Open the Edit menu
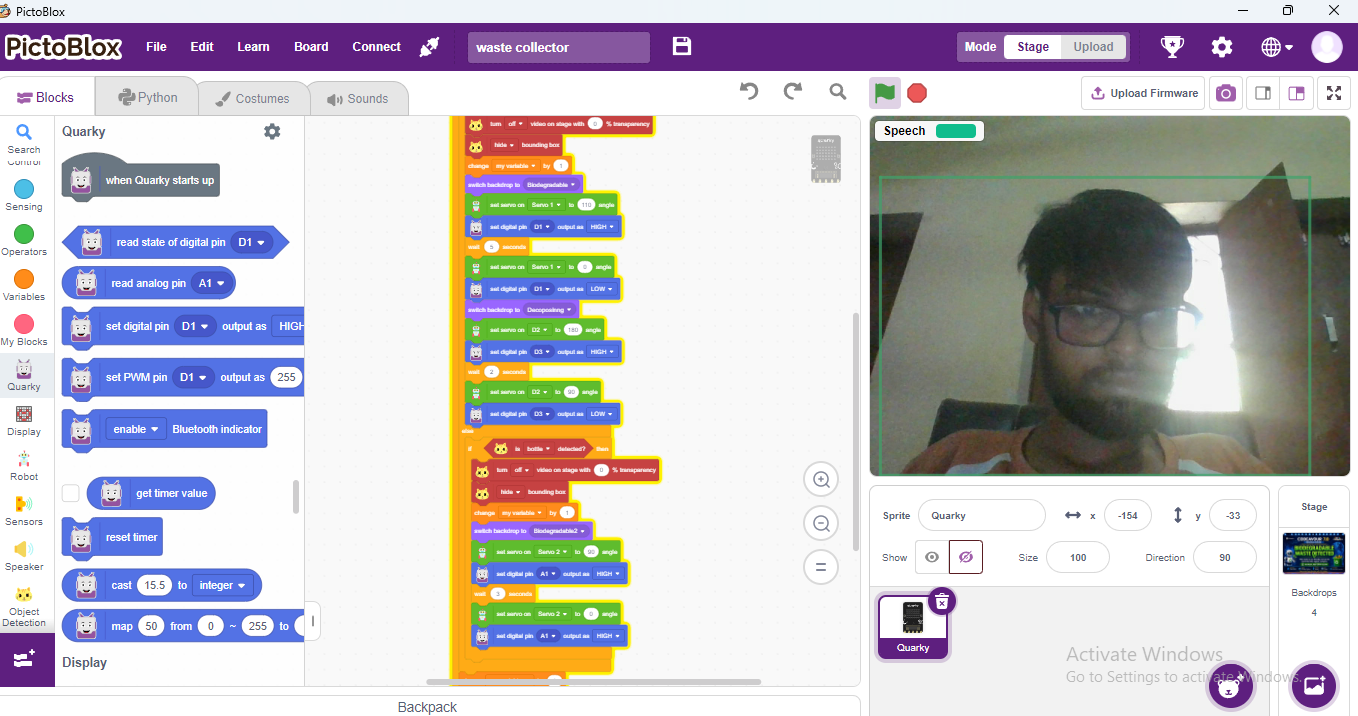 pos(202,47)
